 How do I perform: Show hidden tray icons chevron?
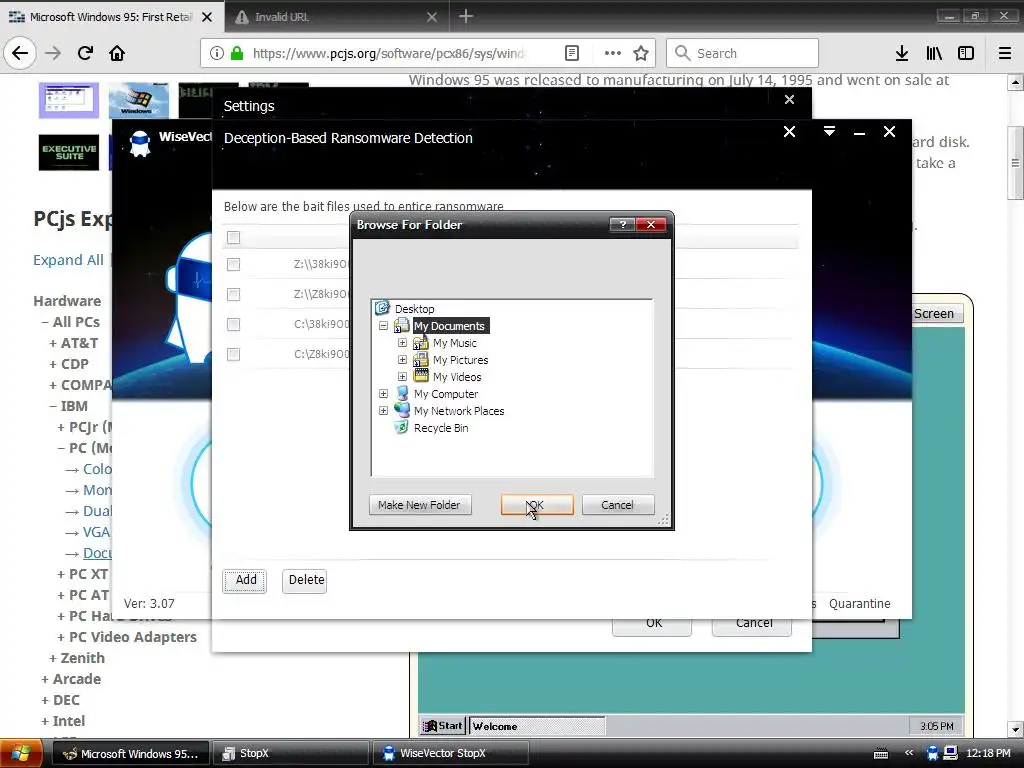click(x=908, y=753)
